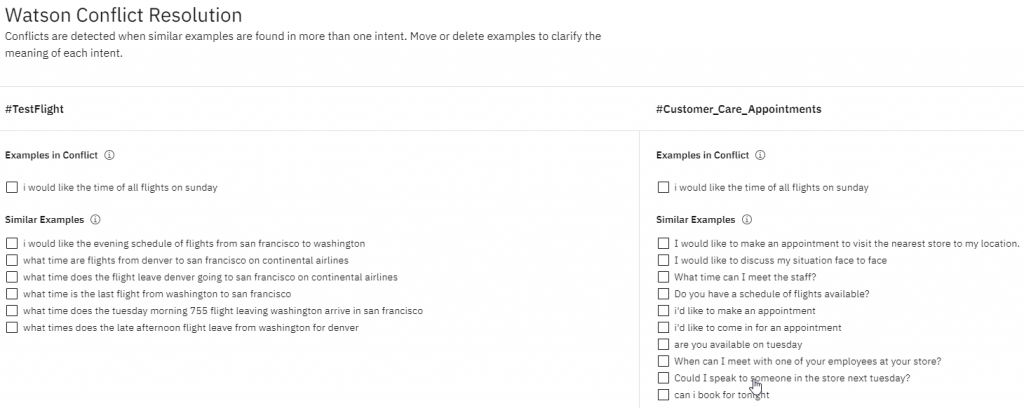Click the #TestFlight intent heading
This screenshot has height=408, width=1024.
pos(35,109)
